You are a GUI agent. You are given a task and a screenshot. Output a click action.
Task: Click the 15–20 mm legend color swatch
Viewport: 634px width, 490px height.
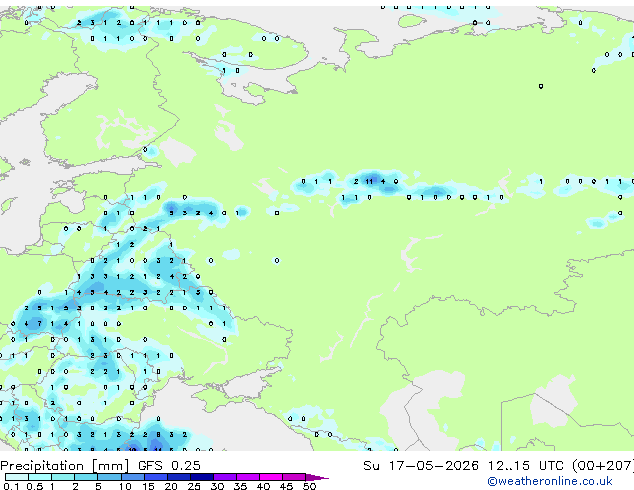tap(156, 477)
